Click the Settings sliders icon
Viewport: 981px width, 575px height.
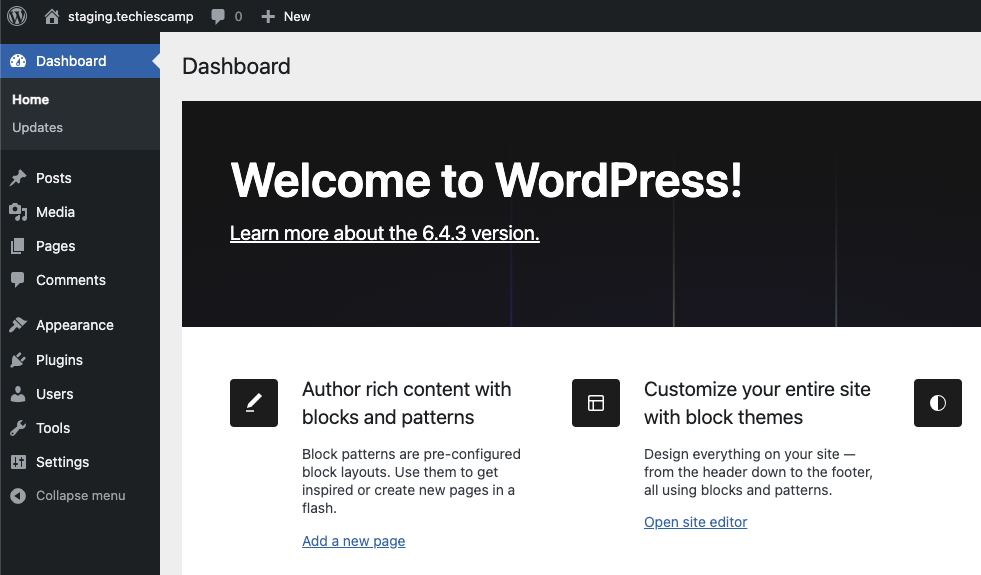18,462
